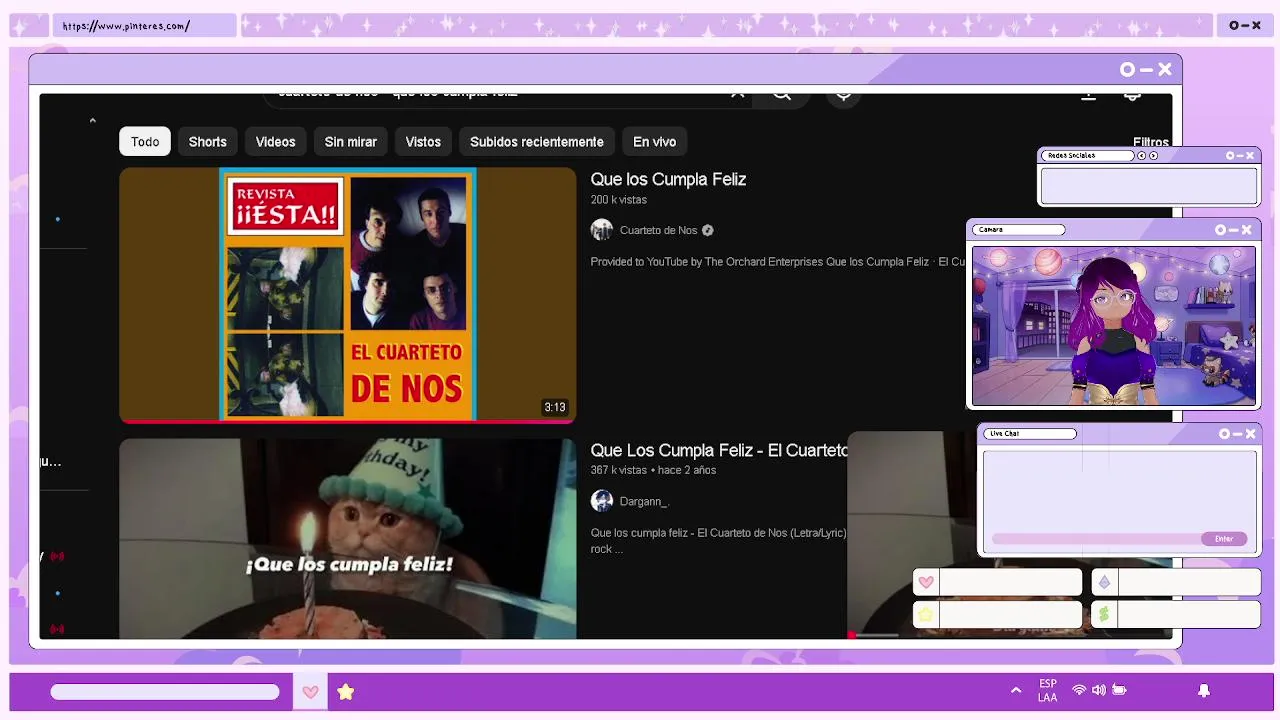Click the Camara avatar view
This screenshot has height=720, width=1280.
click(x=1113, y=326)
